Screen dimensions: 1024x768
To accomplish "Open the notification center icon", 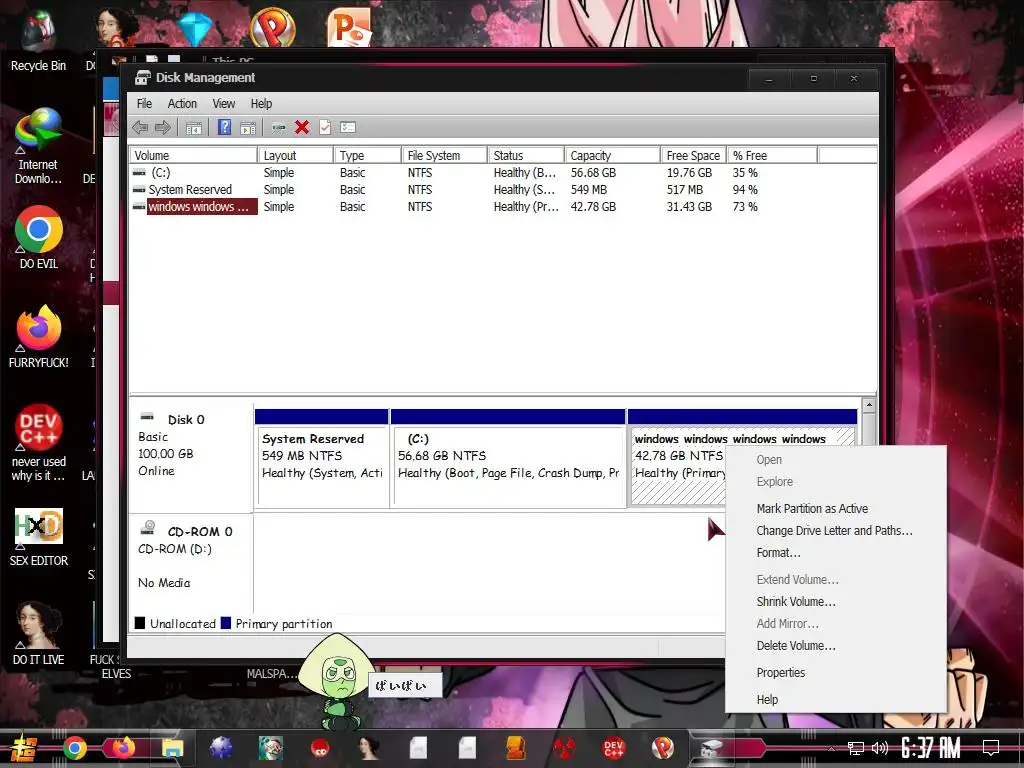I will tap(991, 748).
